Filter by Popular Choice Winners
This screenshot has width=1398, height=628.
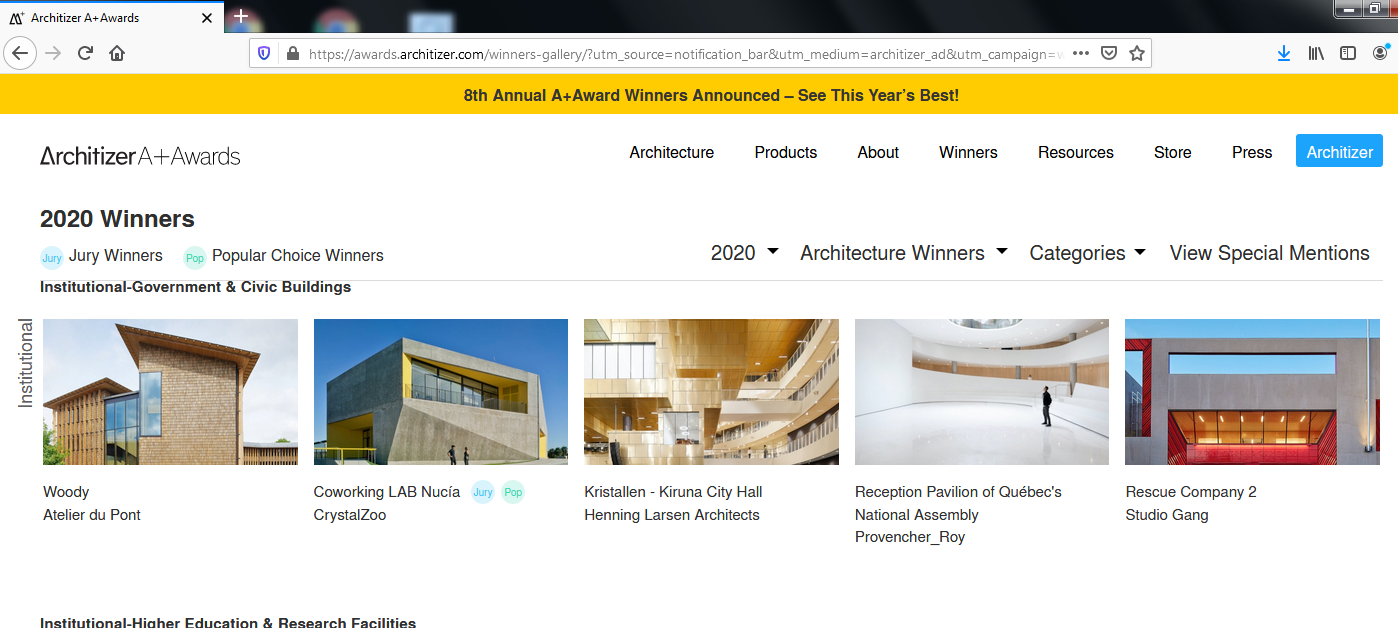pos(283,256)
